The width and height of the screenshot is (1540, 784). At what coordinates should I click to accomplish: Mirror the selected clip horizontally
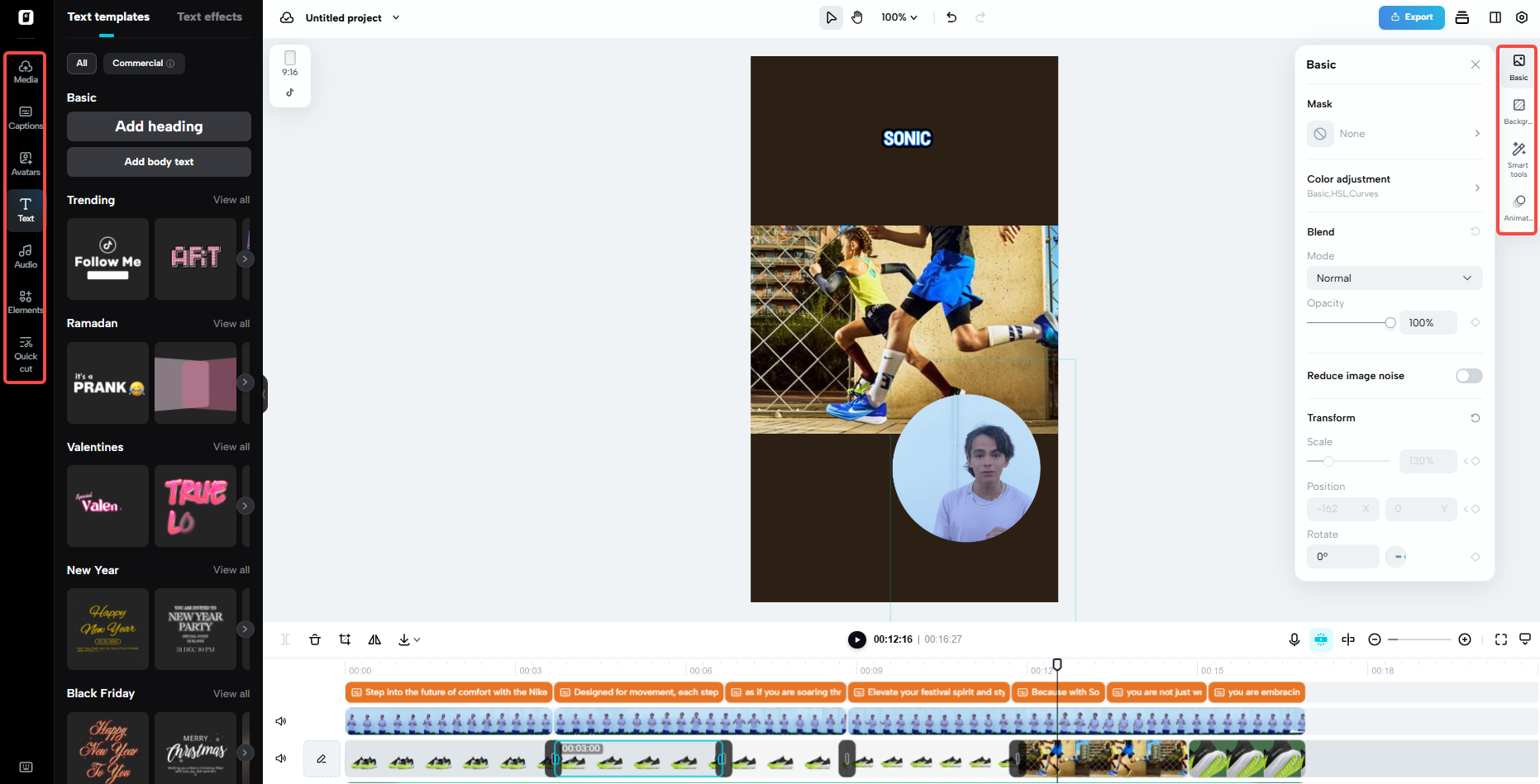[x=374, y=639]
